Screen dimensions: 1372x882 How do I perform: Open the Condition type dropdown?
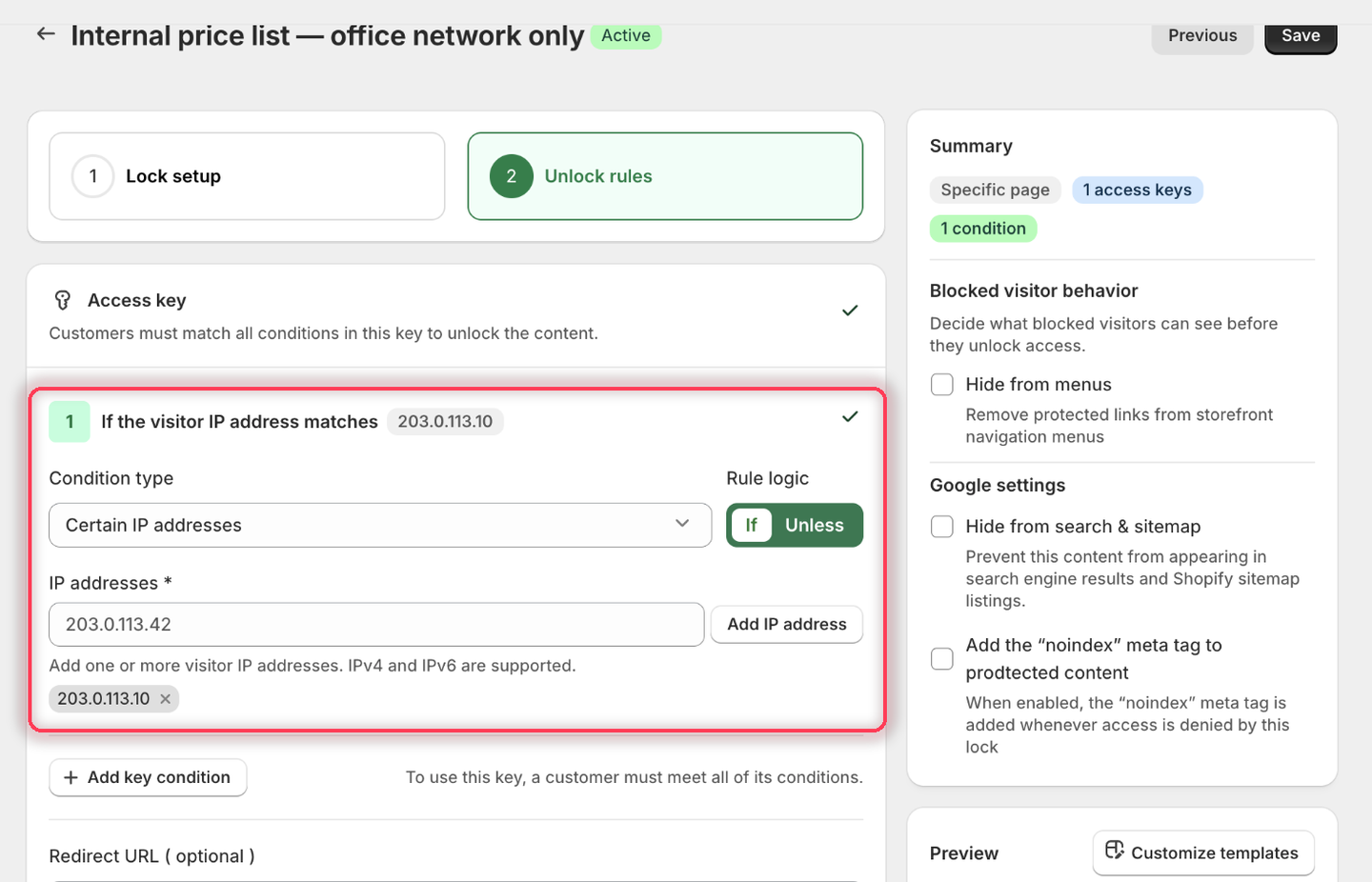[380, 525]
